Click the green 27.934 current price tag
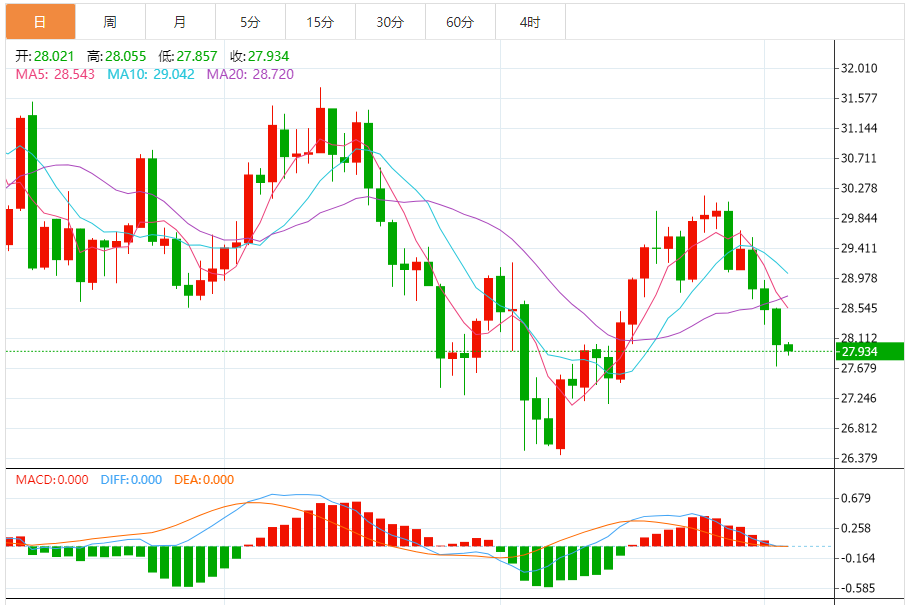911x605 pixels. (x=870, y=352)
